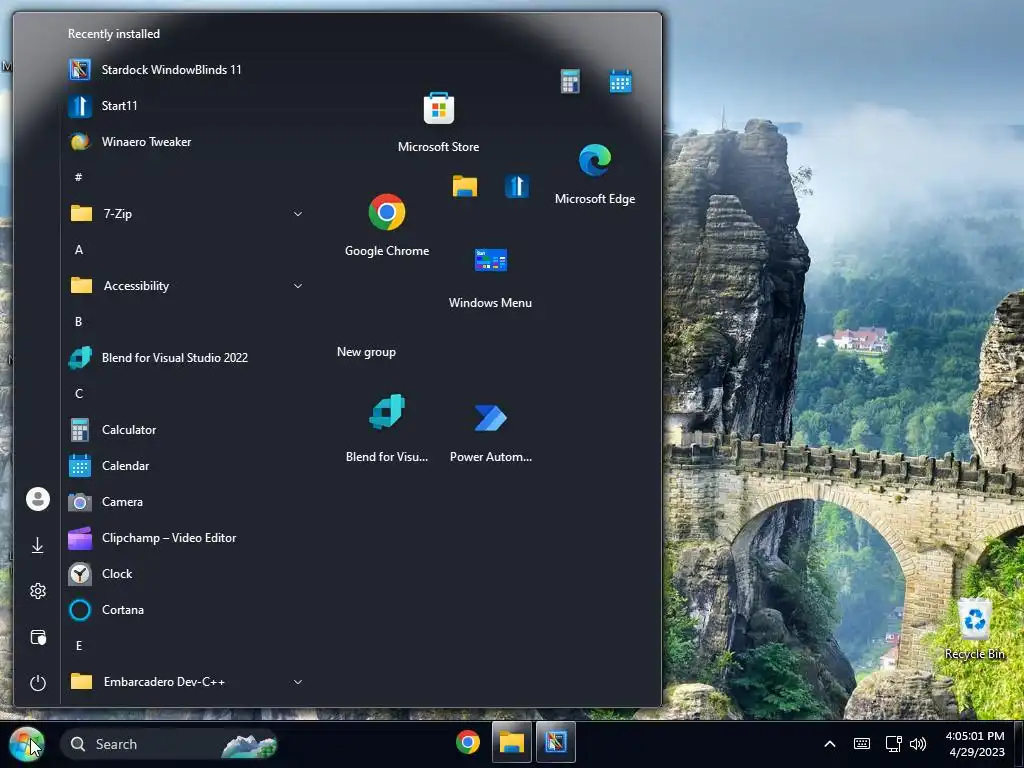
Task: Jump to the # letter header
Action: pyautogui.click(x=78, y=178)
